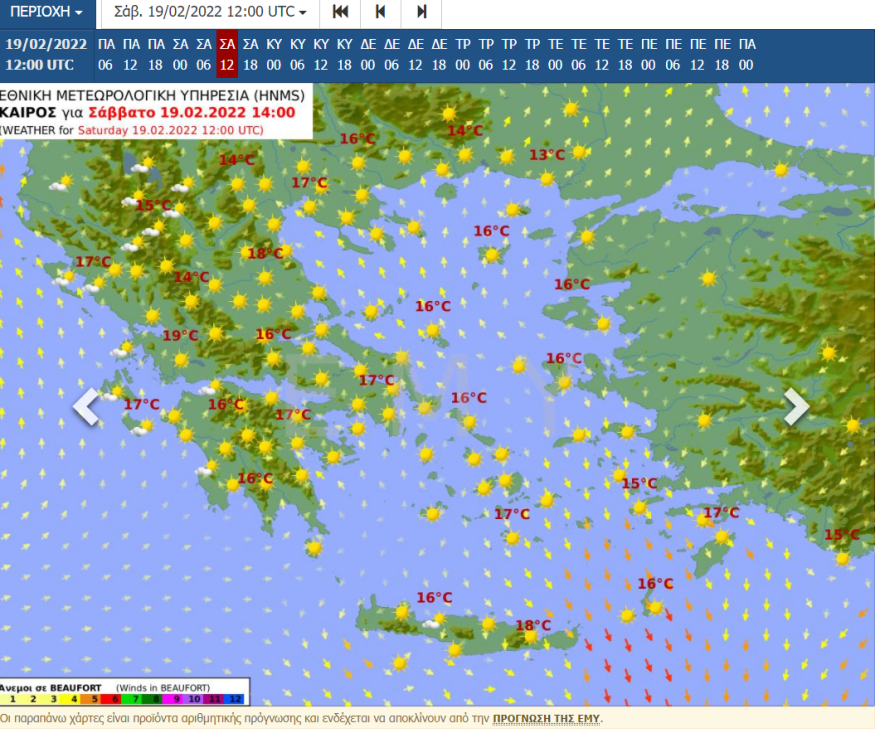Screen dimensions: 880x733
Task: Click the left chevron arrow on the map
Action: [x=87, y=406]
